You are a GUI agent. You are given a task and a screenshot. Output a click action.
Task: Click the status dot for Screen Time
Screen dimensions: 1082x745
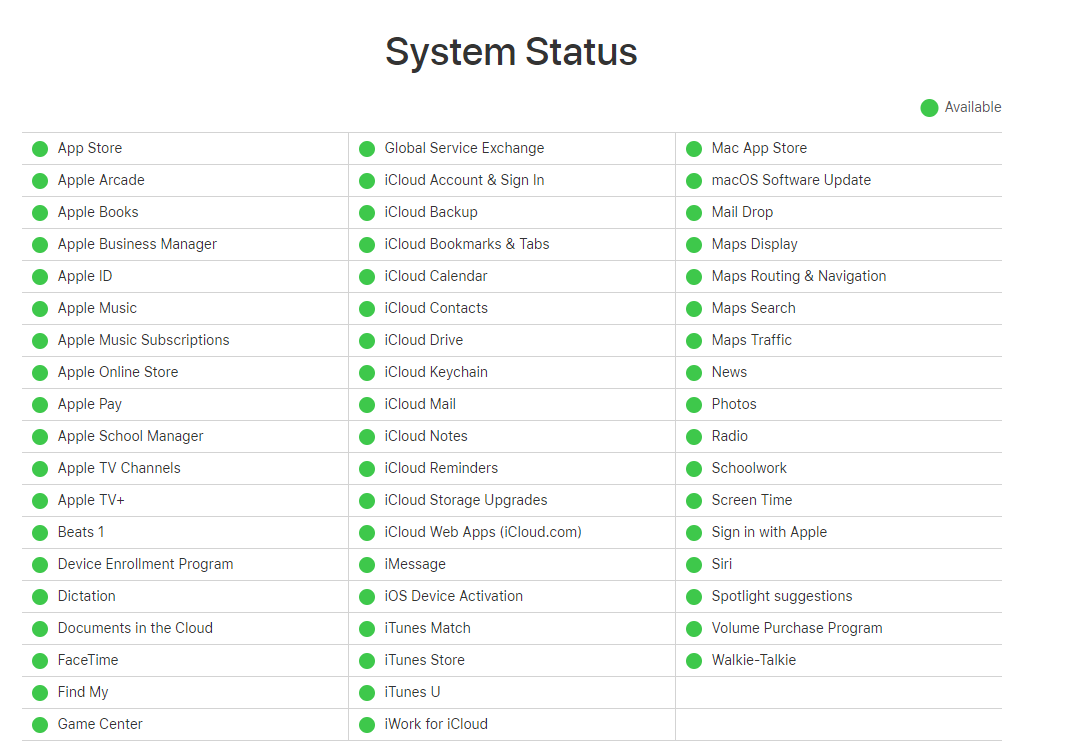(x=694, y=501)
